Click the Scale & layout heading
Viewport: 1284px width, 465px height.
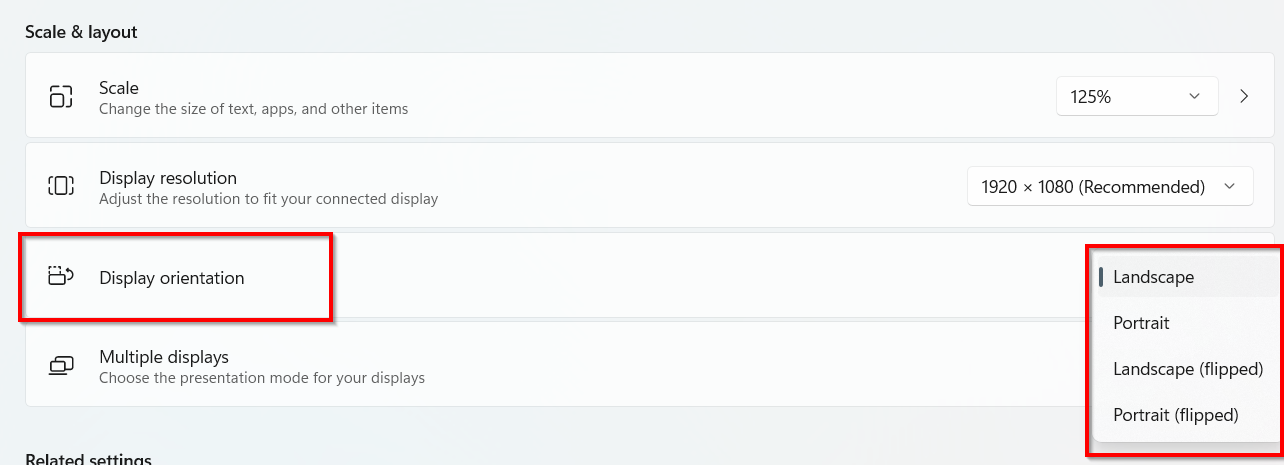pyautogui.click(x=81, y=32)
